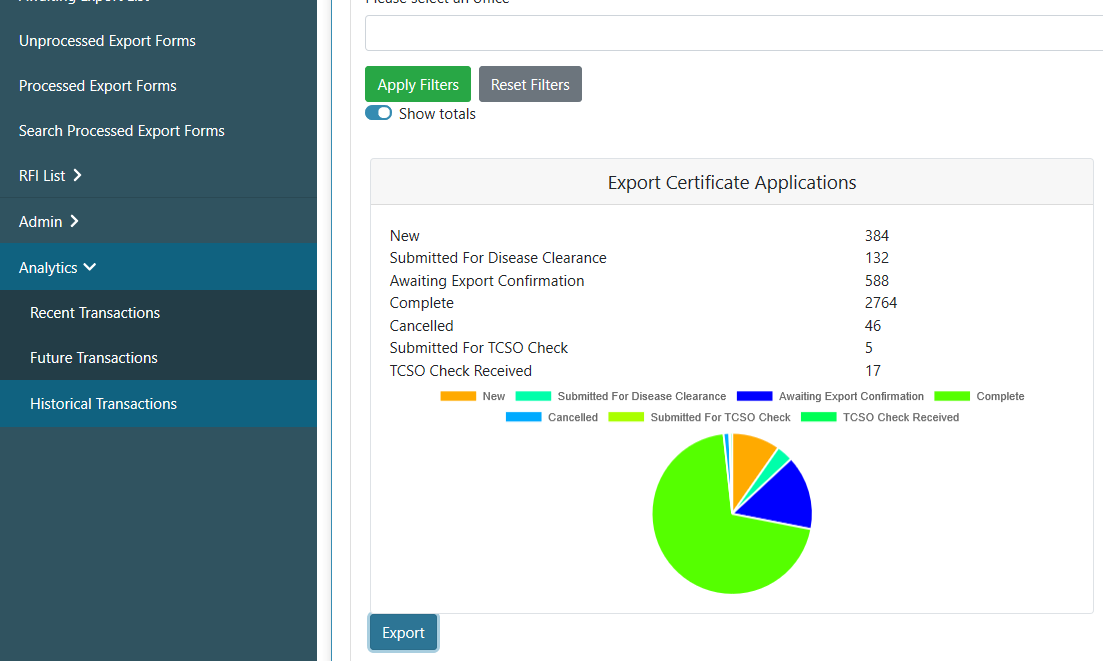
Task: Toggle the Complete legend swatch
Action: click(x=952, y=396)
